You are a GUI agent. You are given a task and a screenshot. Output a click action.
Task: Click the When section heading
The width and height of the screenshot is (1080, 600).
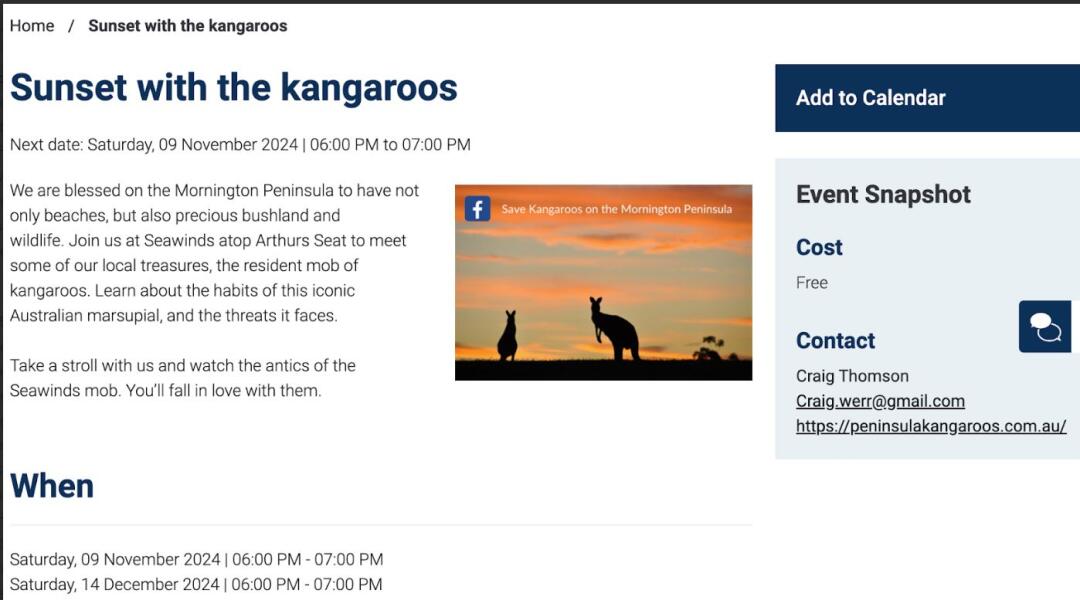[52, 486]
